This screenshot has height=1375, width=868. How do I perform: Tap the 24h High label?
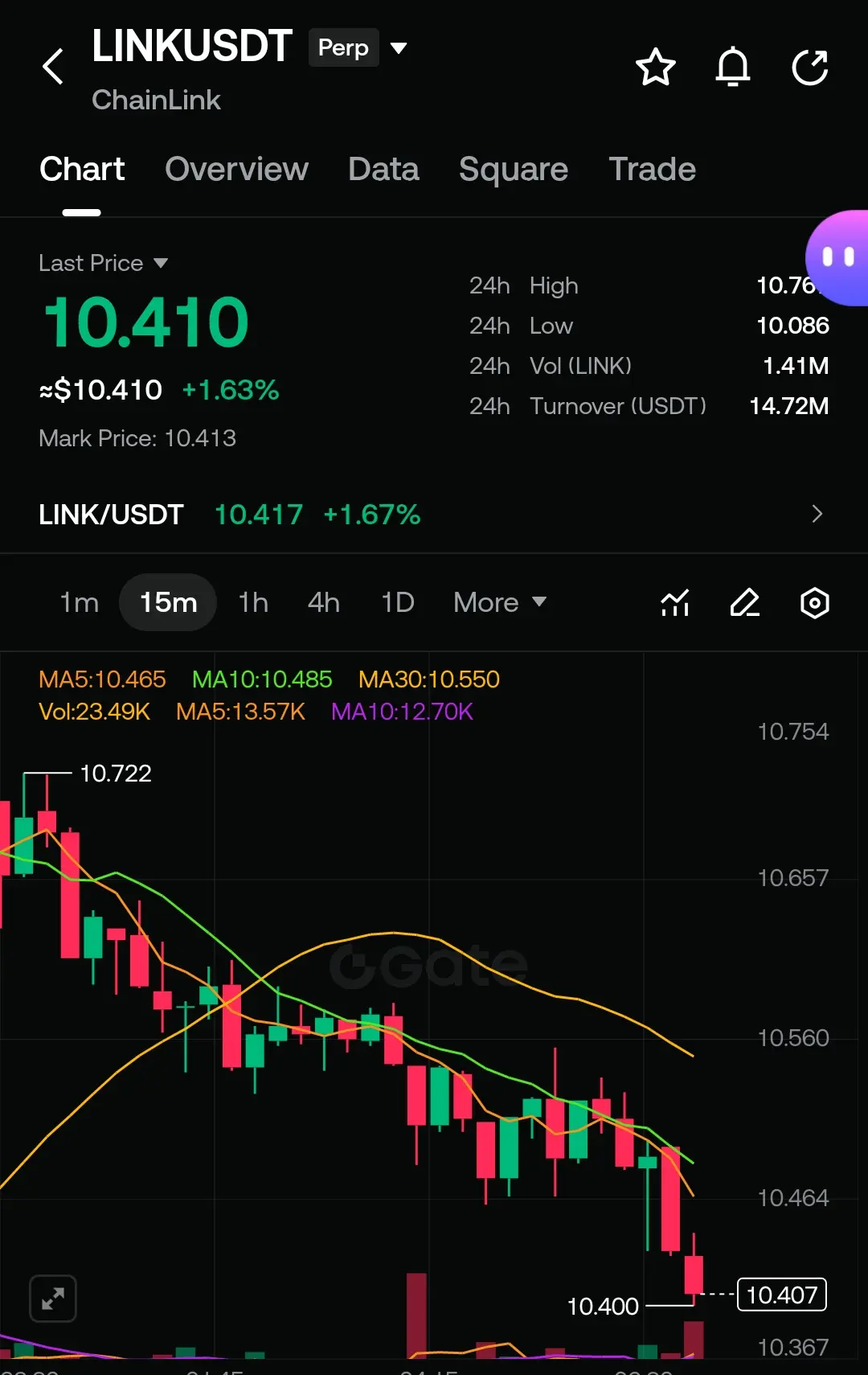click(x=524, y=285)
